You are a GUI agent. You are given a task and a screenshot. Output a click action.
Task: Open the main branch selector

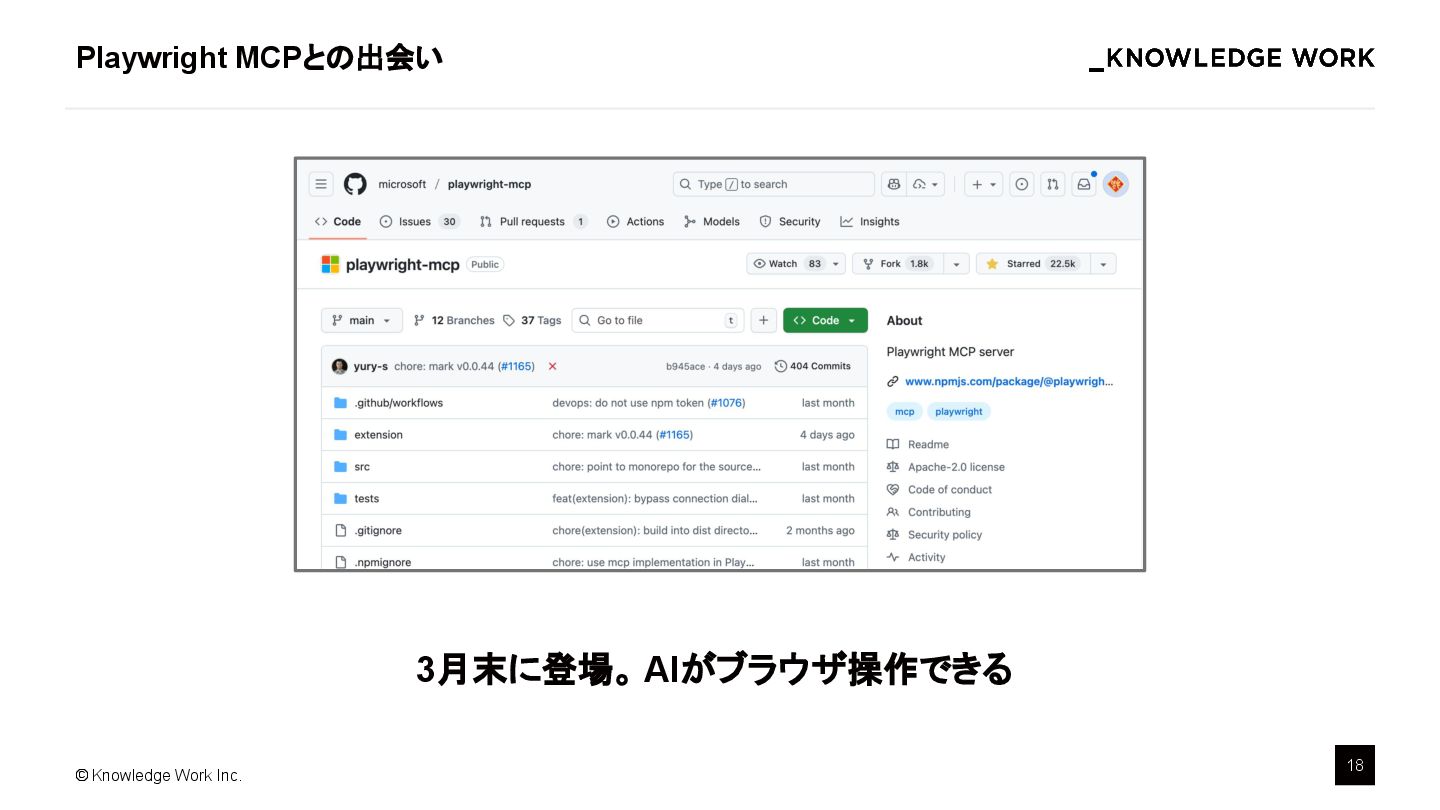tap(361, 320)
